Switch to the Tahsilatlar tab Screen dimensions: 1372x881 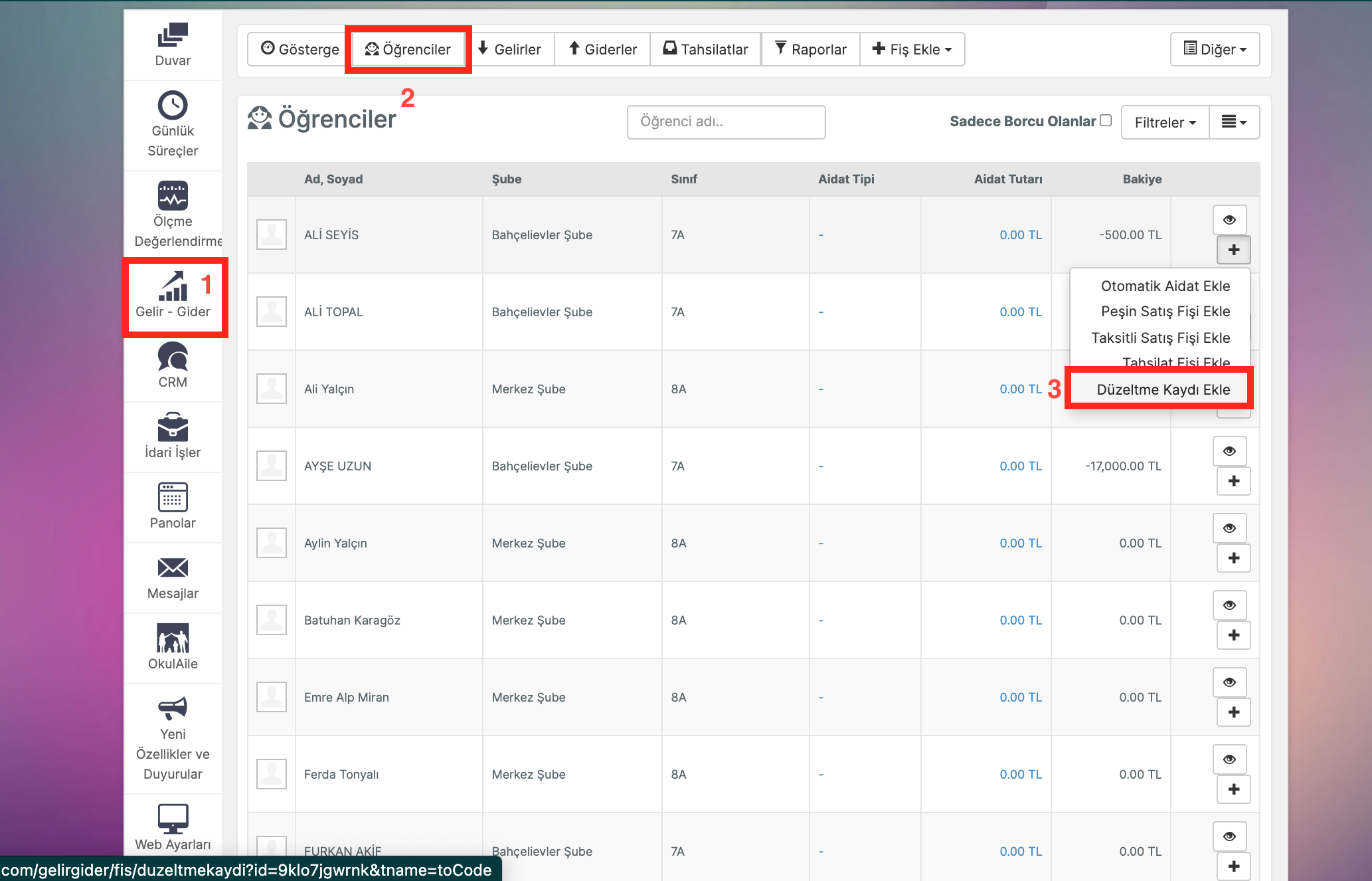point(706,49)
